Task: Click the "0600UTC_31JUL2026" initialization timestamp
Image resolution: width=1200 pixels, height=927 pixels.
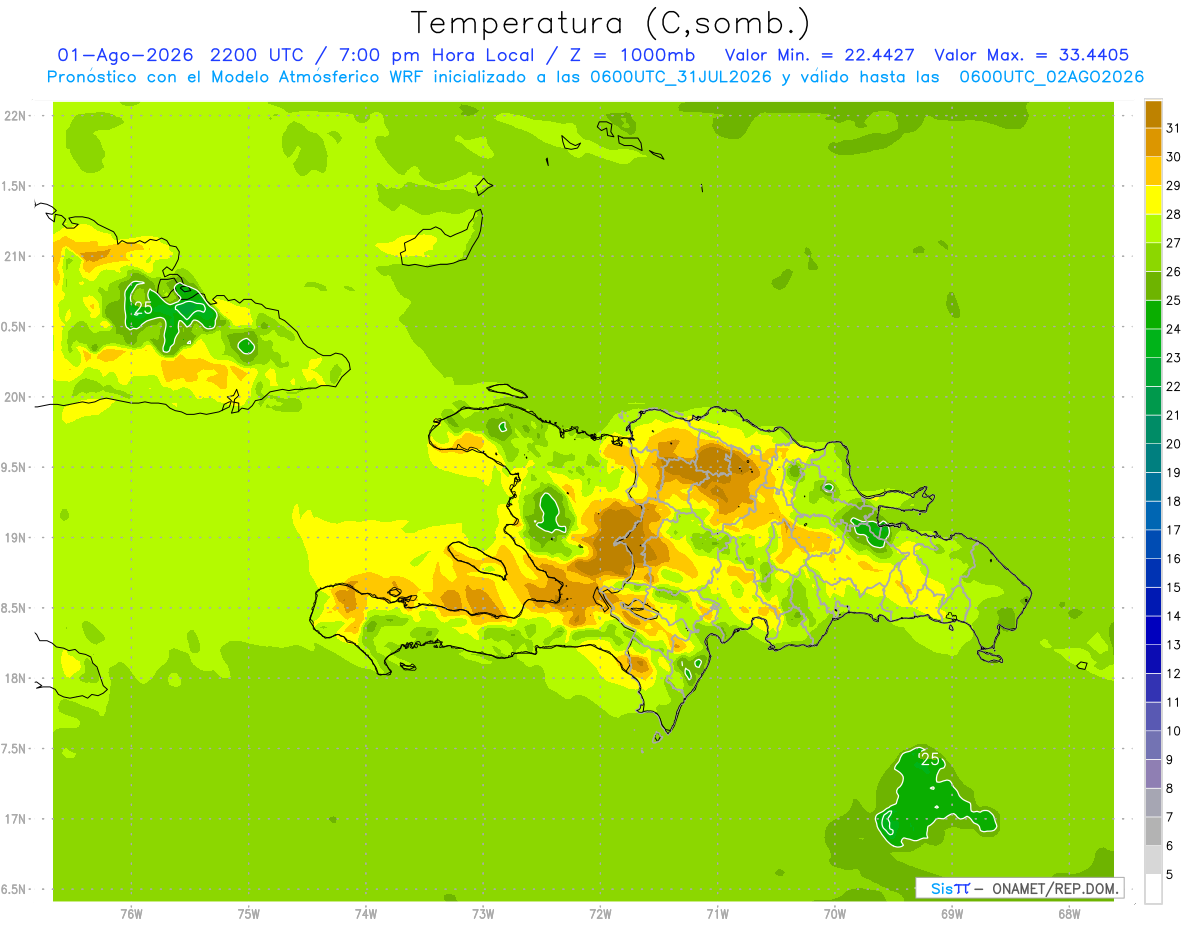Action: (x=679, y=77)
